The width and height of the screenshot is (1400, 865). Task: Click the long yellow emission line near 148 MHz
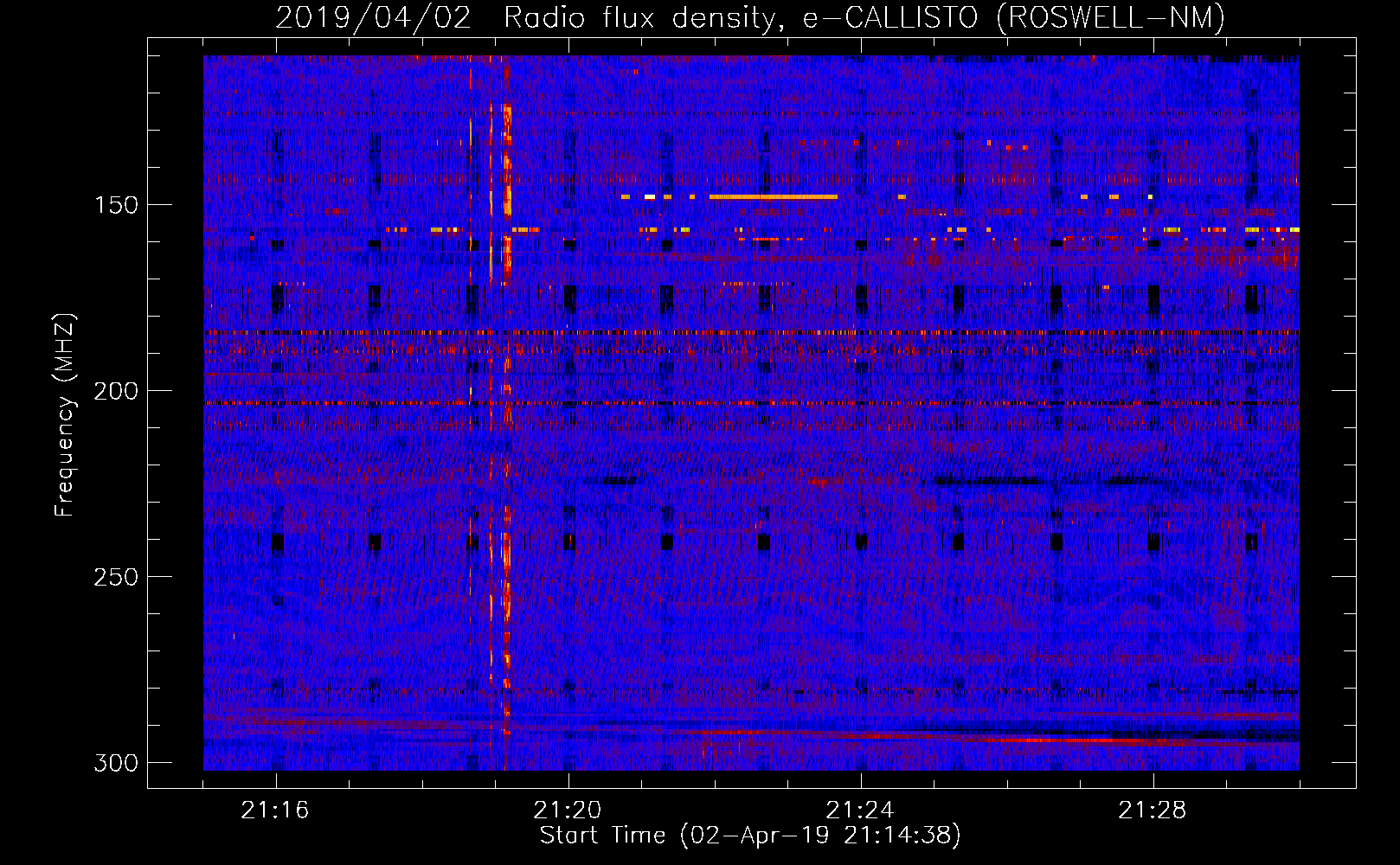click(774, 197)
